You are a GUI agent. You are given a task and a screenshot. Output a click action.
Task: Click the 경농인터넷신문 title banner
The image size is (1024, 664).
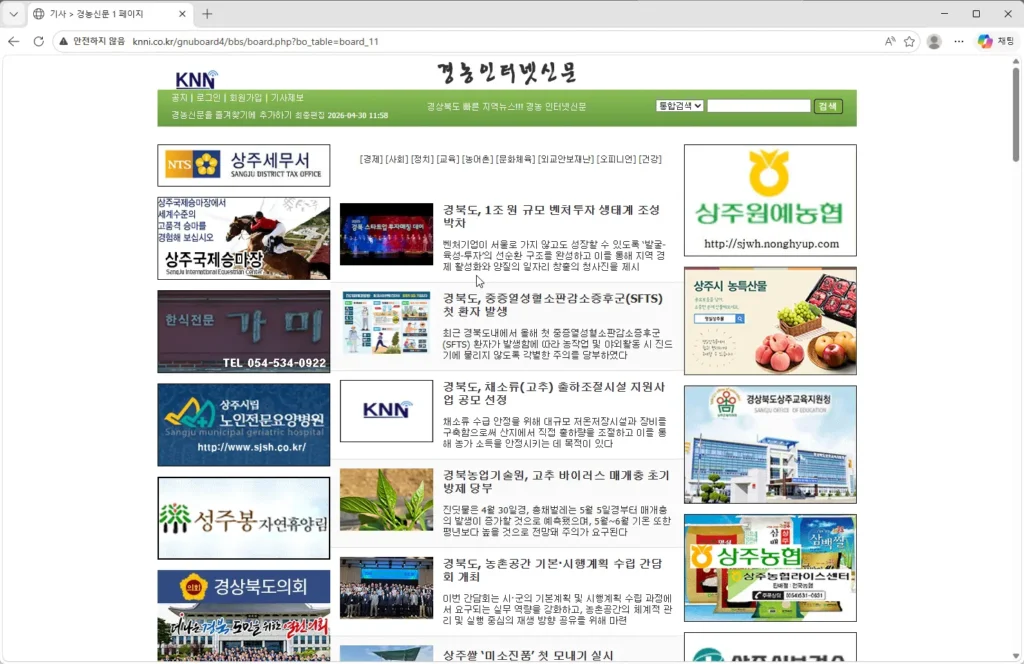506,72
